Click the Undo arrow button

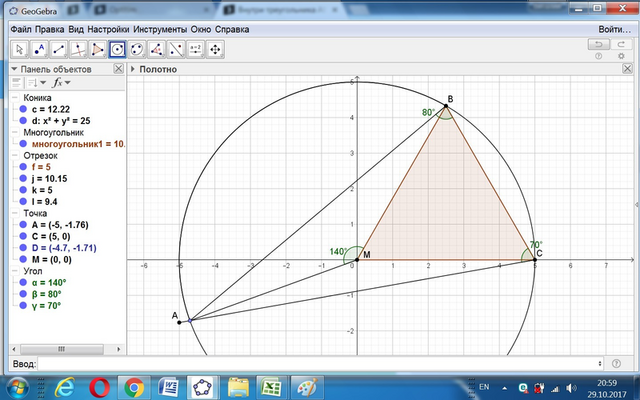pyautogui.click(x=599, y=44)
